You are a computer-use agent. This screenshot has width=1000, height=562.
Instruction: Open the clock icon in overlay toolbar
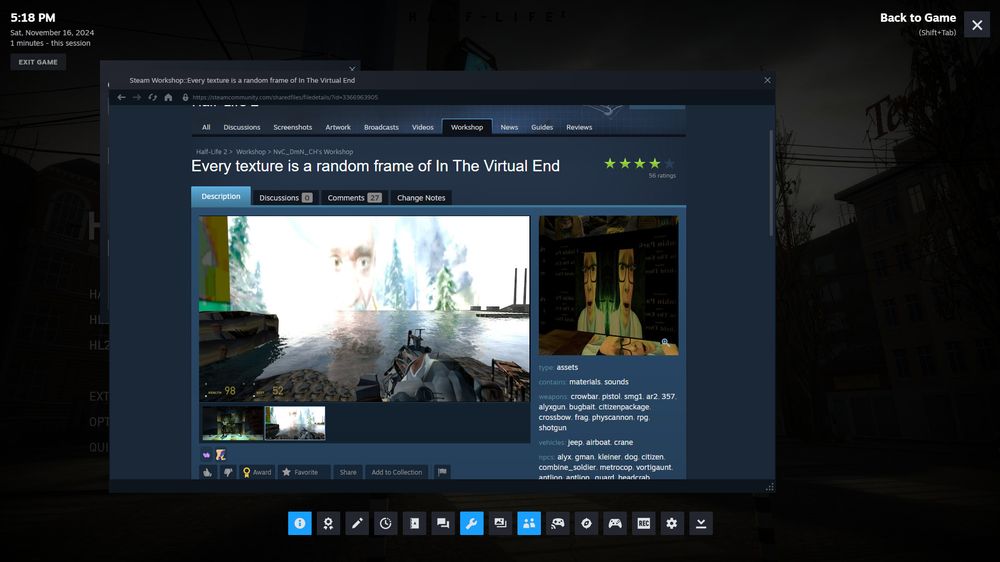pyautogui.click(x=386, y=523)
